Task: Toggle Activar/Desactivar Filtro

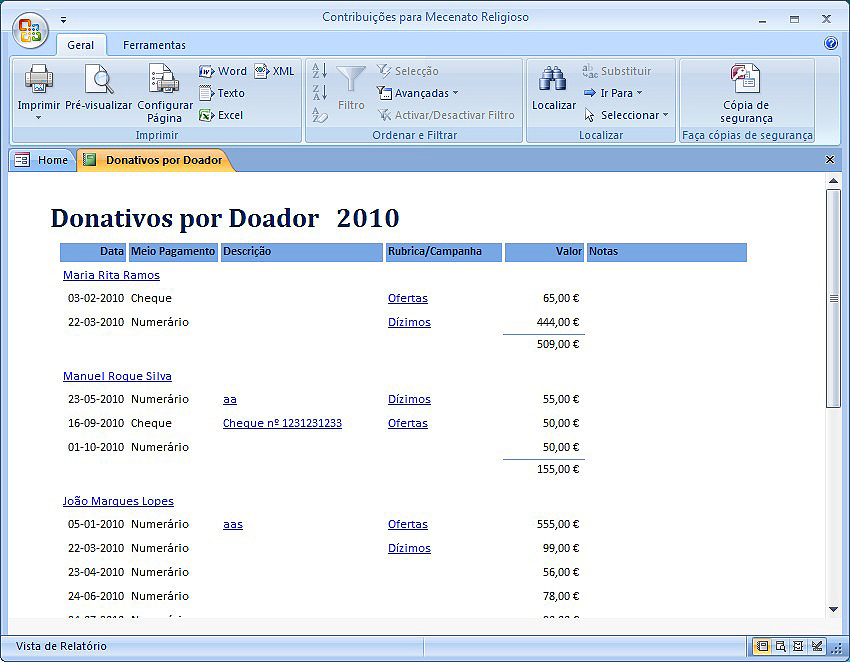Action: coord(446,115)
